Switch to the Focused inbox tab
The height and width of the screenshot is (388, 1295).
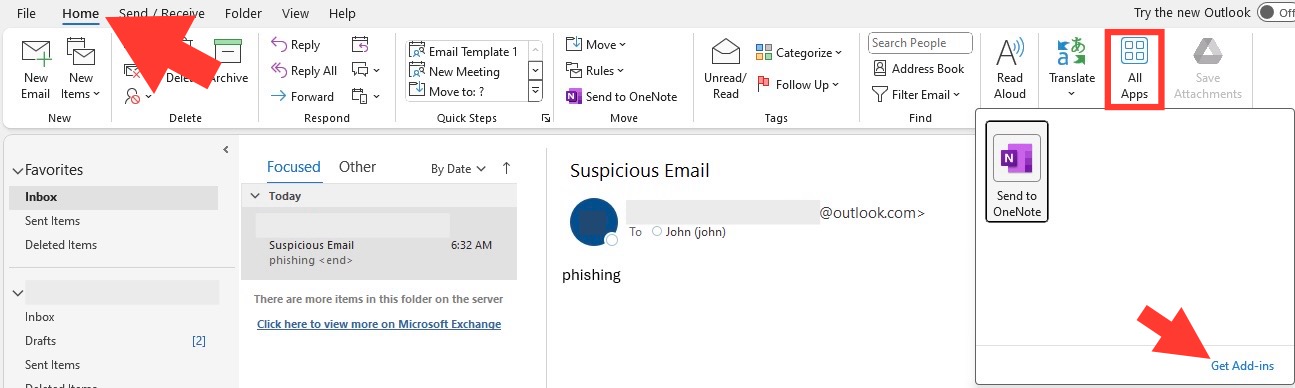[294, 167]
